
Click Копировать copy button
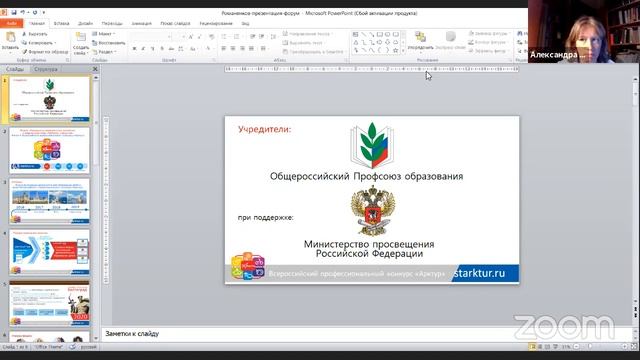pyautogui.click(x=39, y=42)
